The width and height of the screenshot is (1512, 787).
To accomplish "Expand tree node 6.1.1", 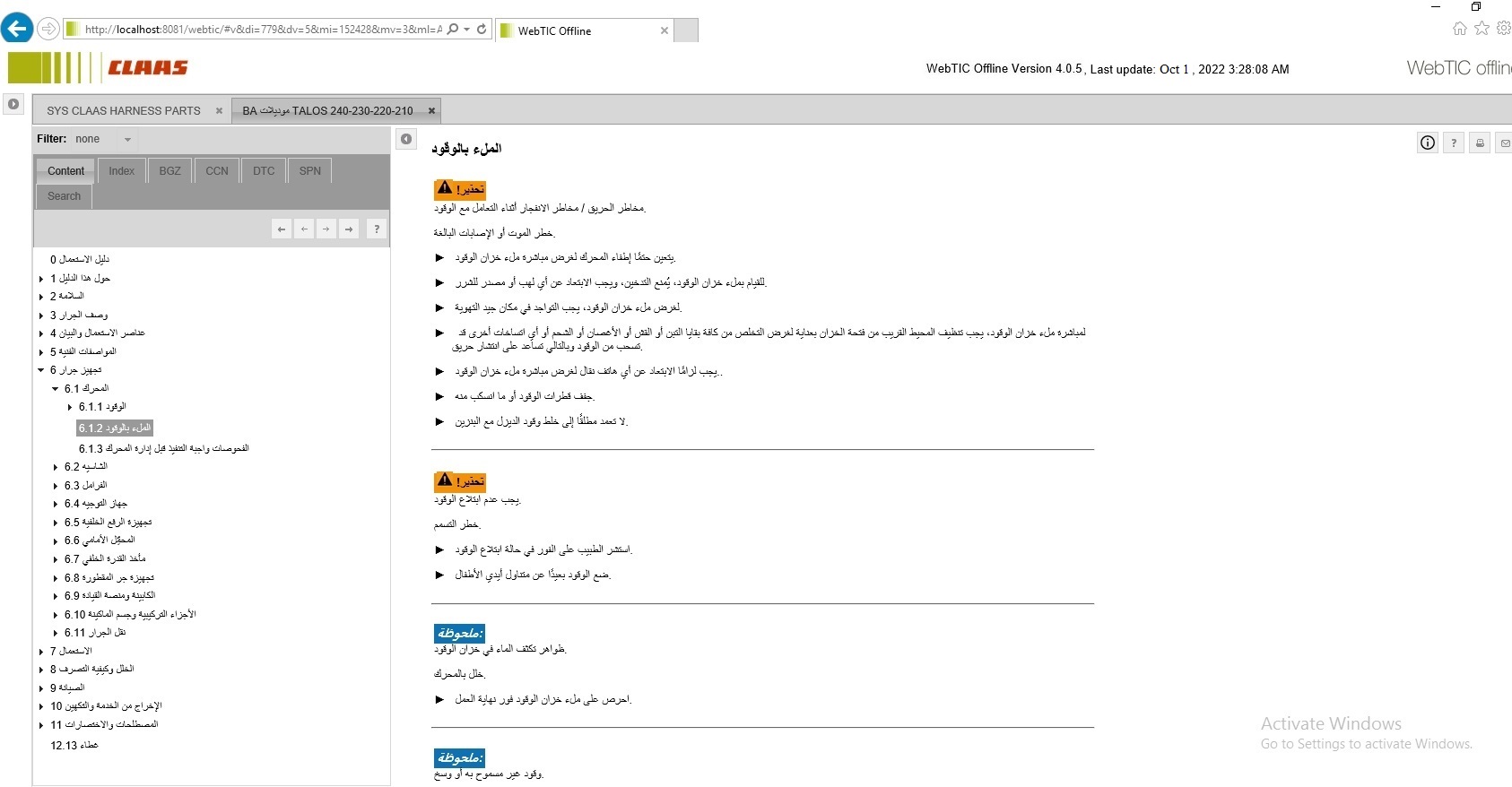I will tap(70, 407).
